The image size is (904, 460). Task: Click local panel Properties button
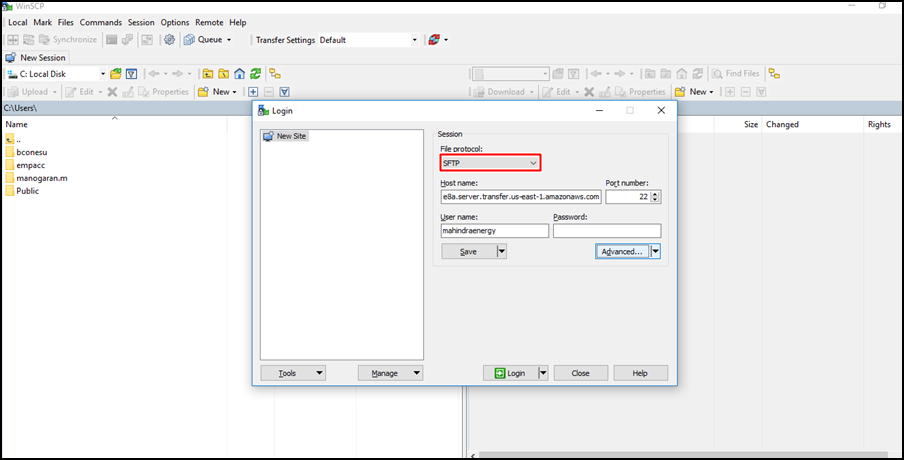(x=164, y=92)
